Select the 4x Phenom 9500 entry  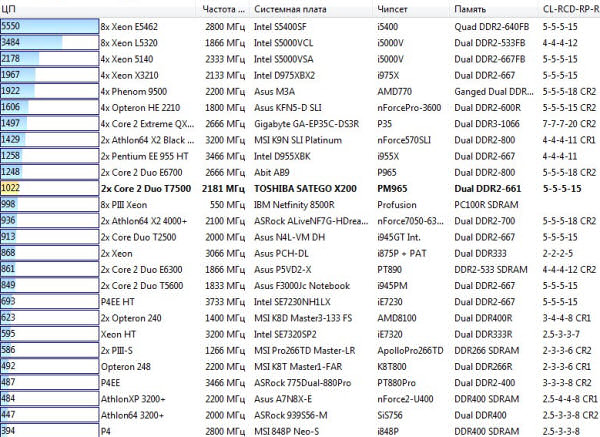point(134,91)
